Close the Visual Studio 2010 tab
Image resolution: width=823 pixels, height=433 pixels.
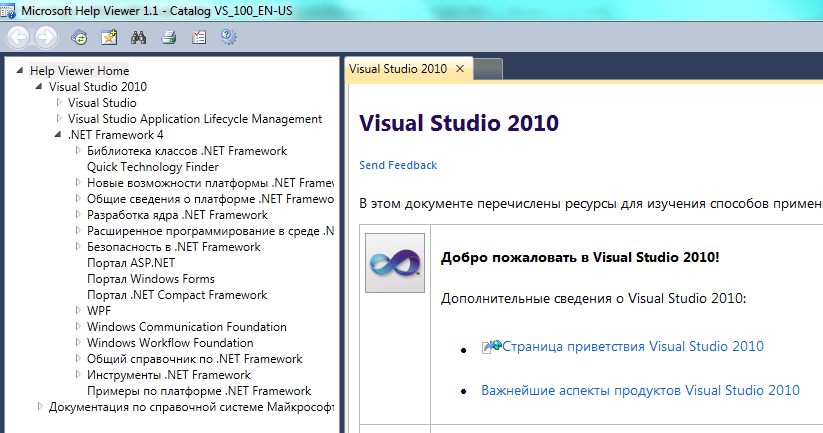pos(460,69)
